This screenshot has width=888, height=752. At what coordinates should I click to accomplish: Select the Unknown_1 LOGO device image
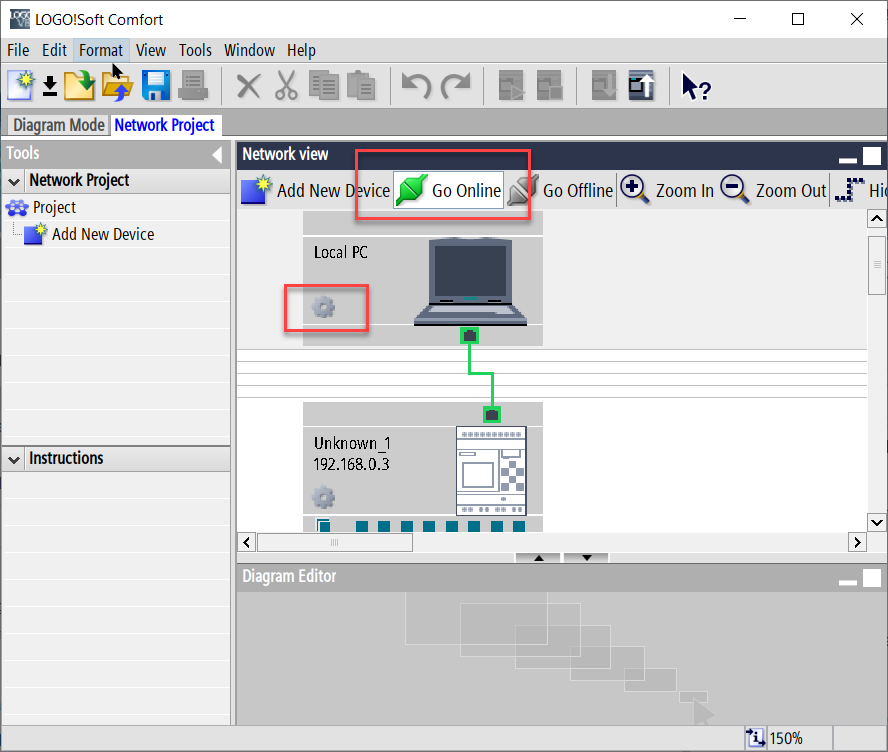491,471
